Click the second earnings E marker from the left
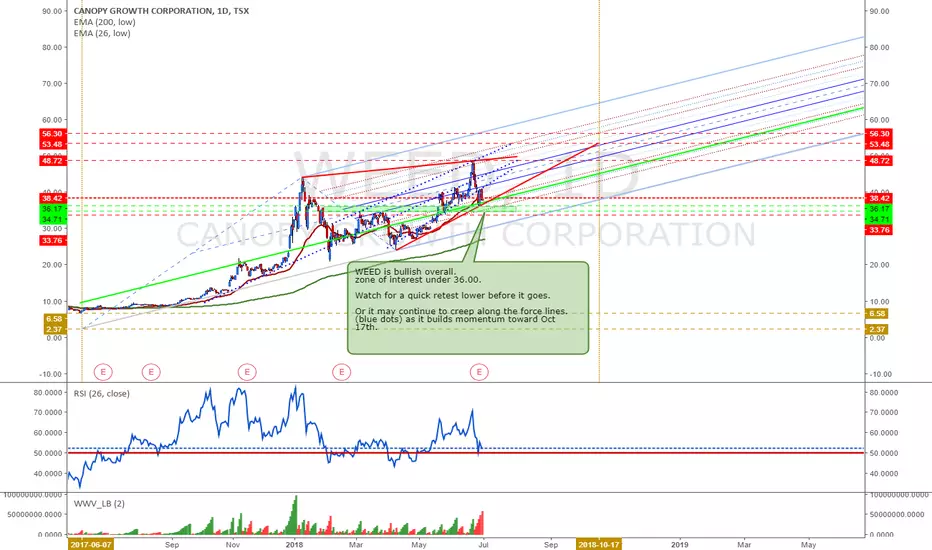Screen dimensions: 932x550 coord(151,372)
